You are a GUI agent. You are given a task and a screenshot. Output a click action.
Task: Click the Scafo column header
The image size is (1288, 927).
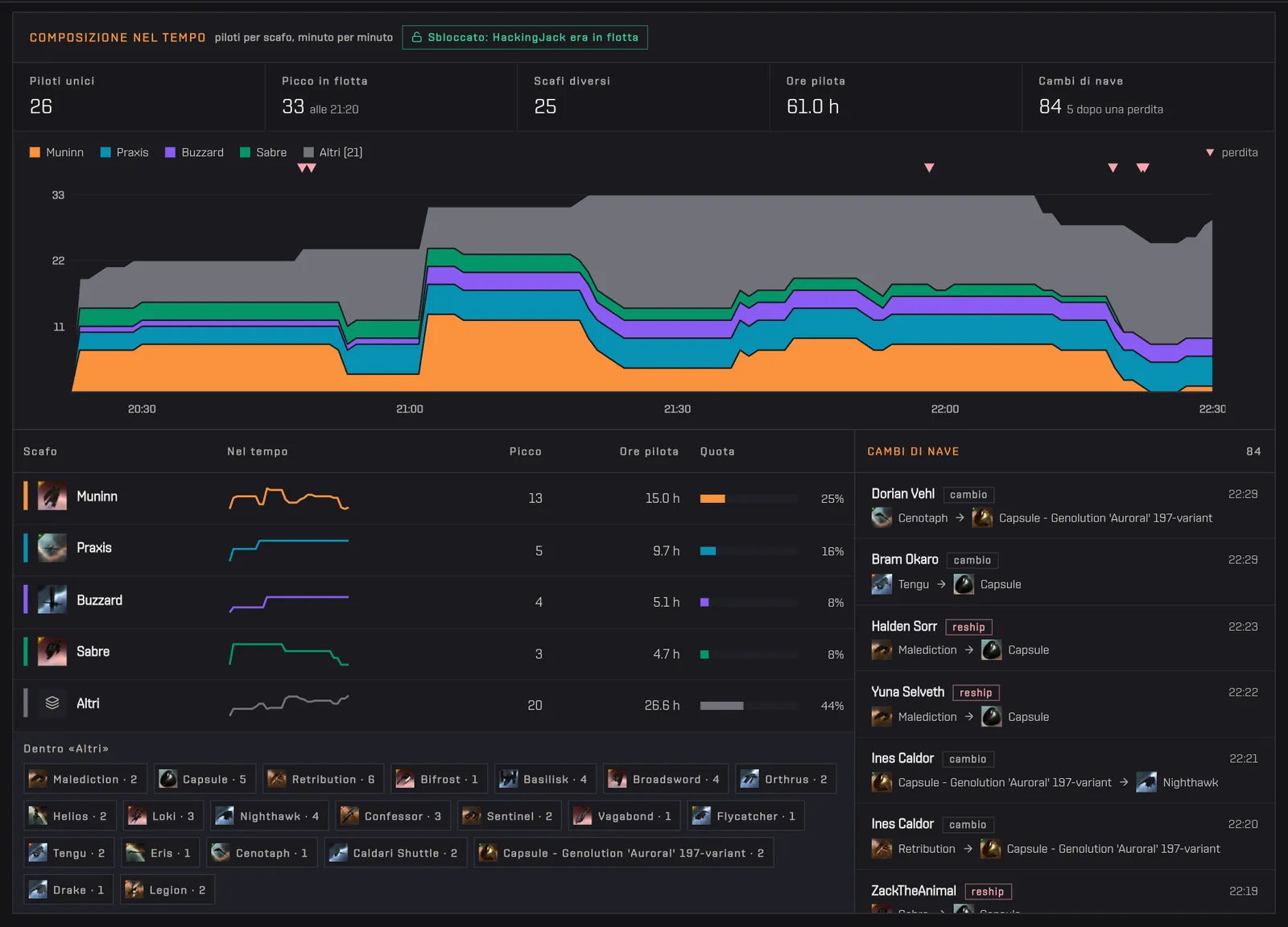[40, 451]
